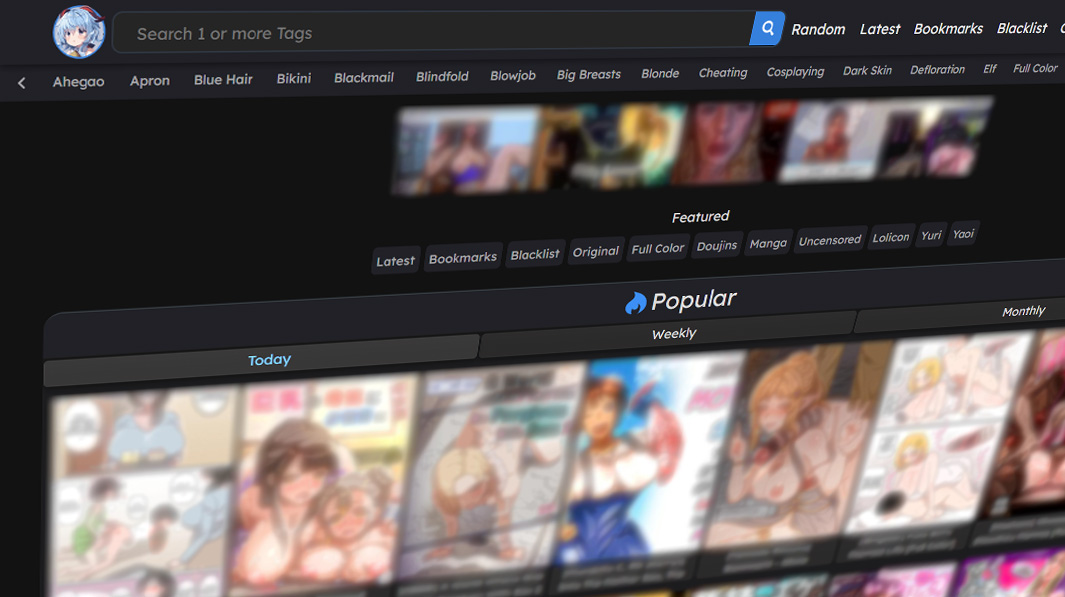Select the Elf tag in tag bar
Screen dimensions: 1065x597
pos(989,69)
